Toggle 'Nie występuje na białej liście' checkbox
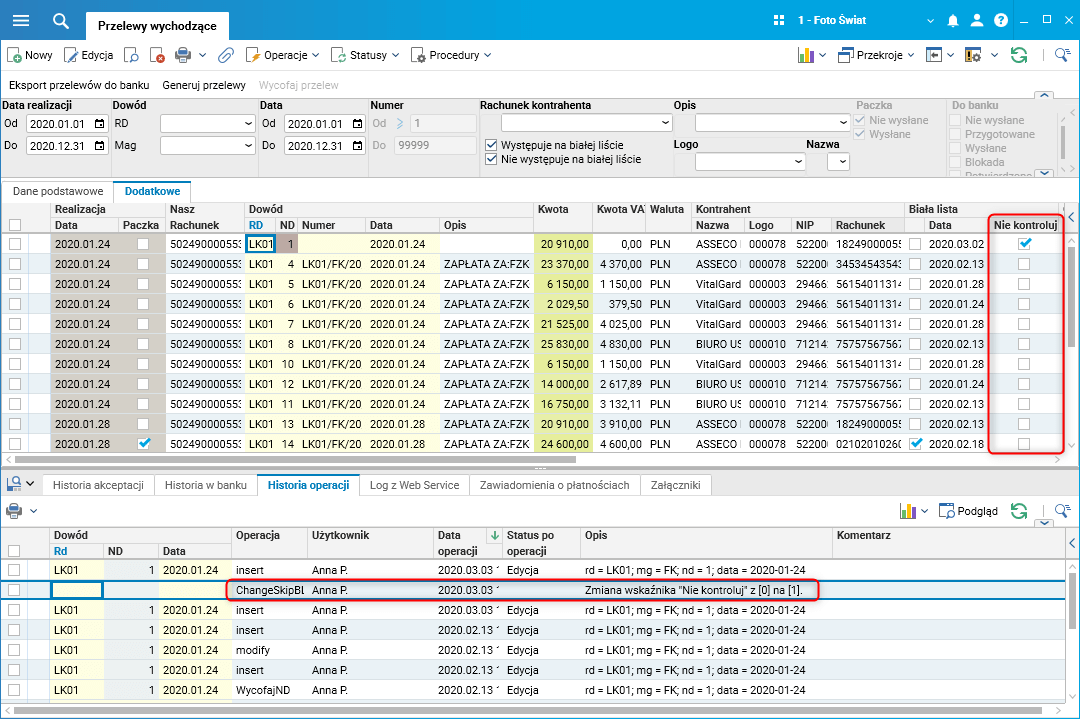Image resolution: width=1080 pixels, height=719 pixels. [491, 159]
